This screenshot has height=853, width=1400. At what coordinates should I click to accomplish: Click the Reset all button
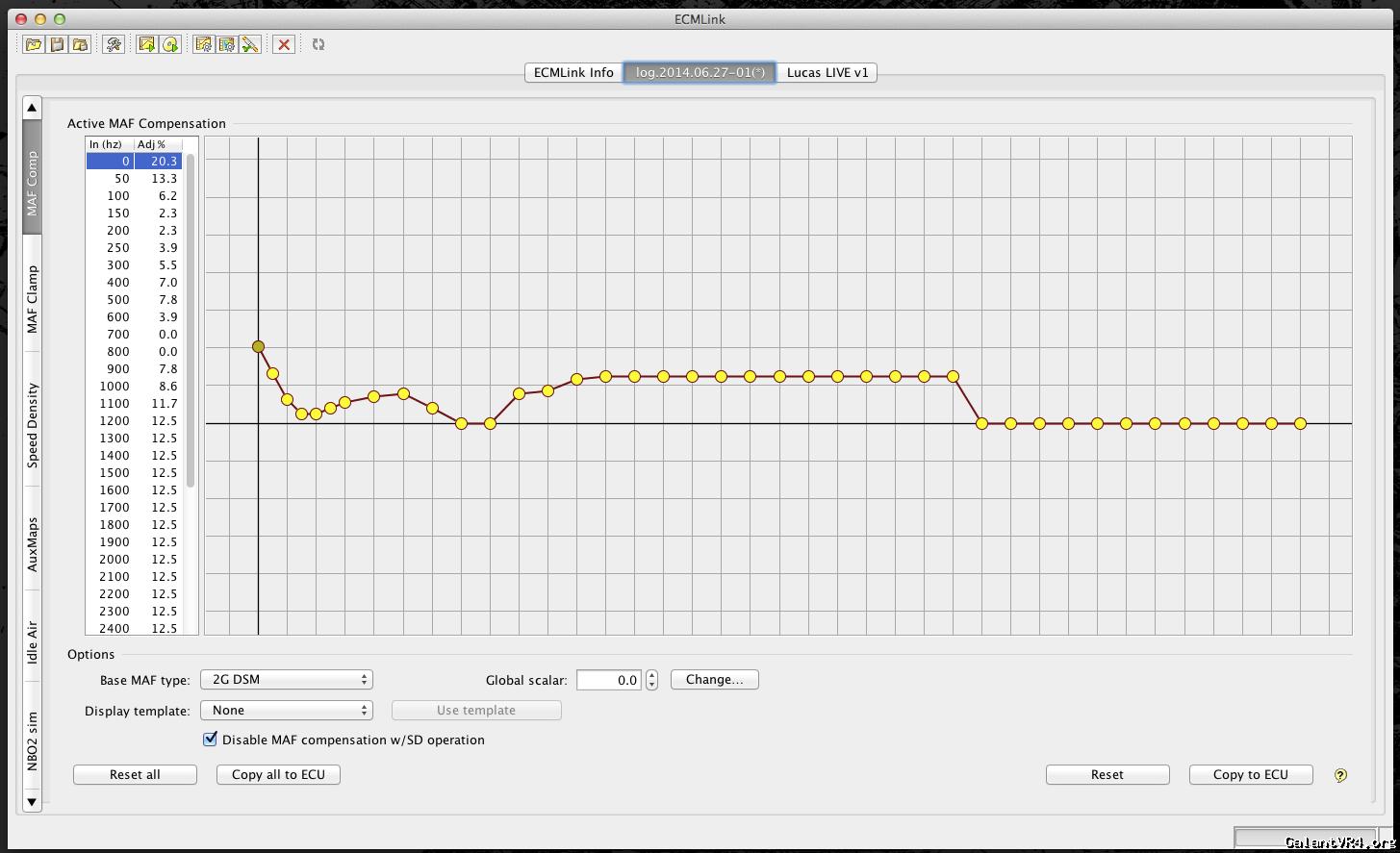pyautogui.click(x=135, y=775)
